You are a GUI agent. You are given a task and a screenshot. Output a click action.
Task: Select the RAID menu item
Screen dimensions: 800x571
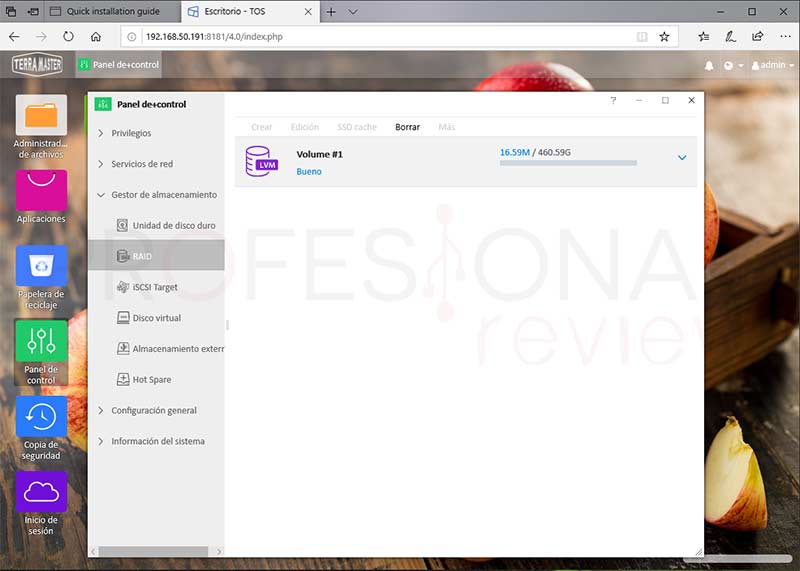tap(156, 256)
